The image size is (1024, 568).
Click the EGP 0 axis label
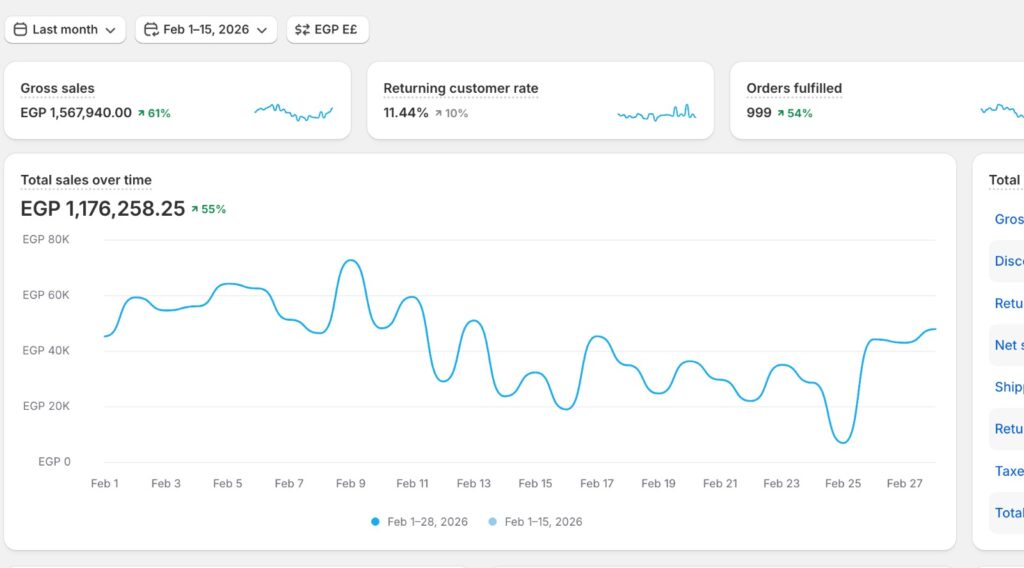point(54,462)
